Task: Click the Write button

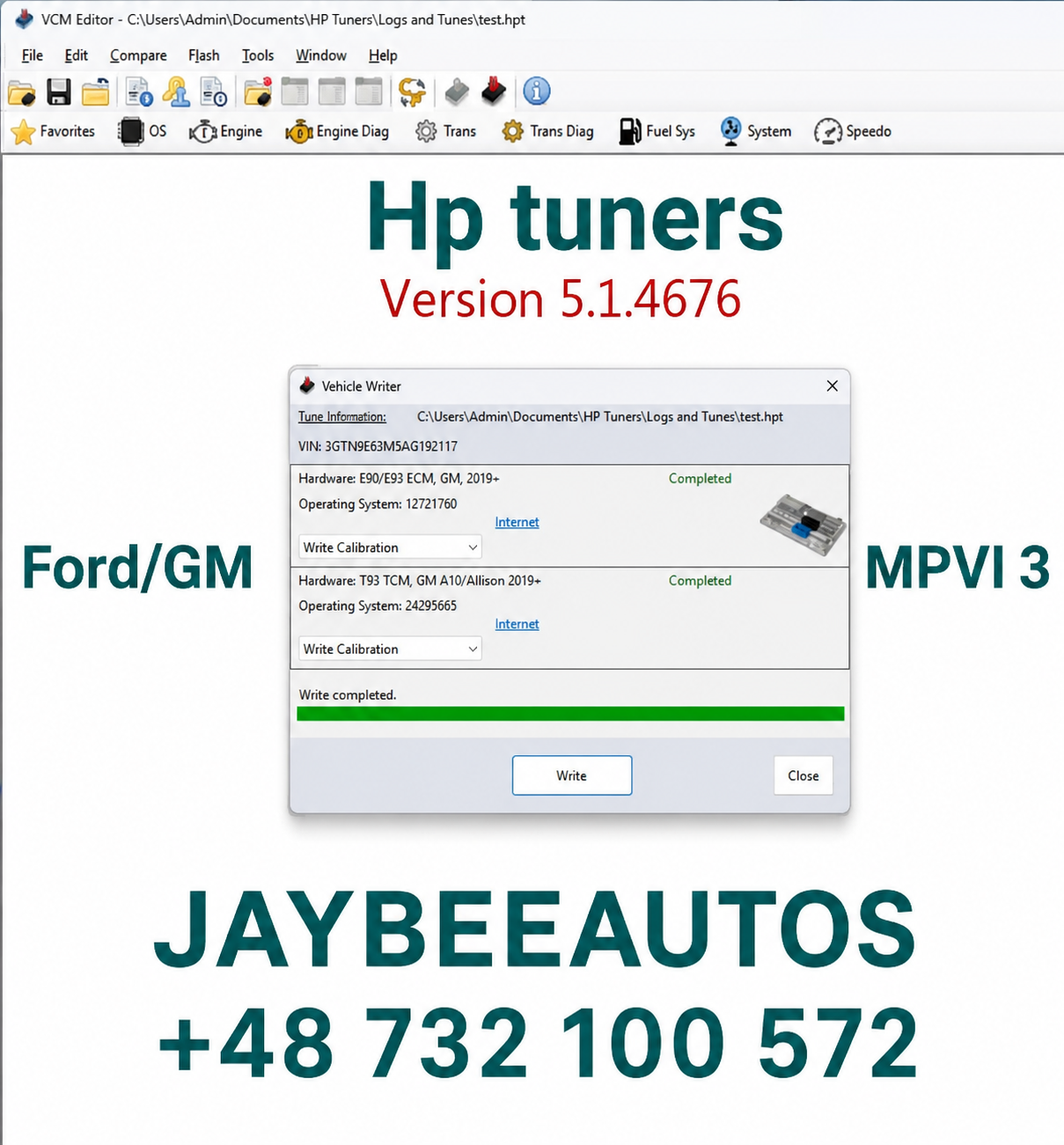Action: tap(572, 775)
